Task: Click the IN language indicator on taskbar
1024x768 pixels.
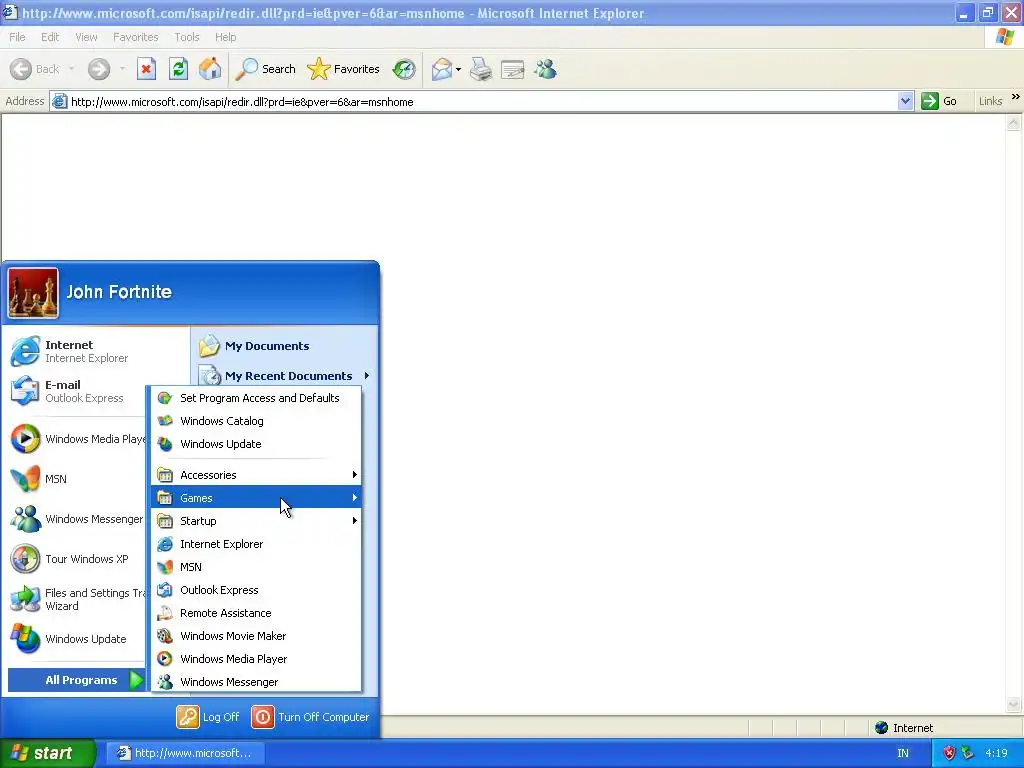Action: pos(903,753)
